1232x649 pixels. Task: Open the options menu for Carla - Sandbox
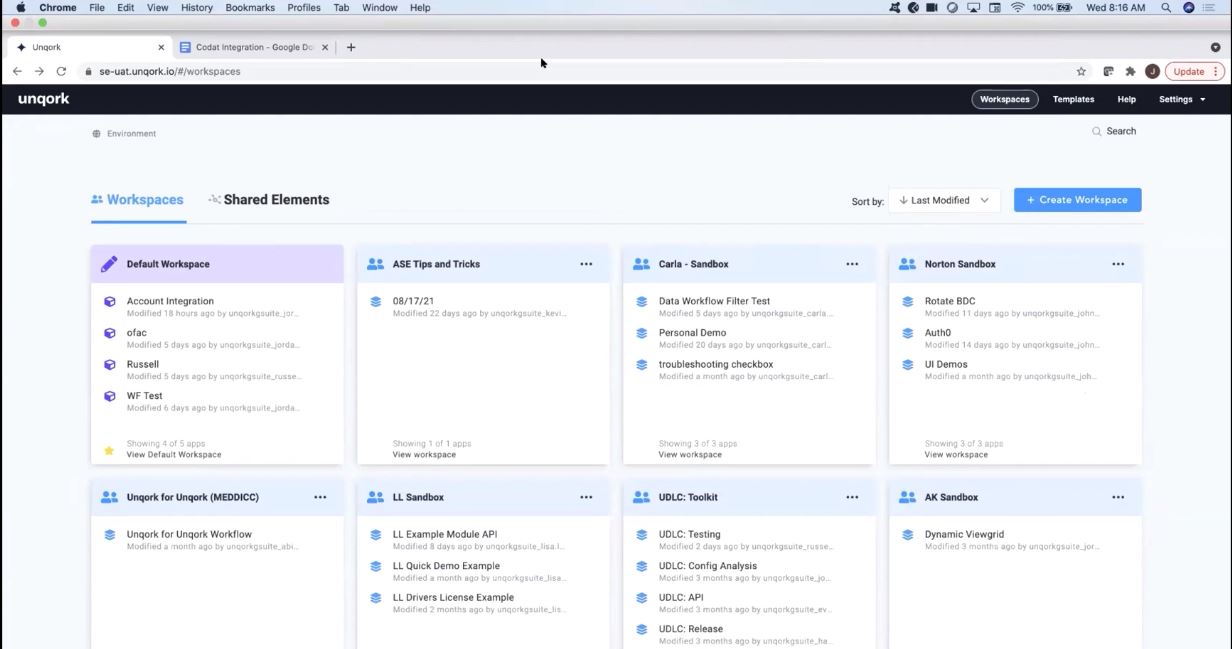(852, 263)
